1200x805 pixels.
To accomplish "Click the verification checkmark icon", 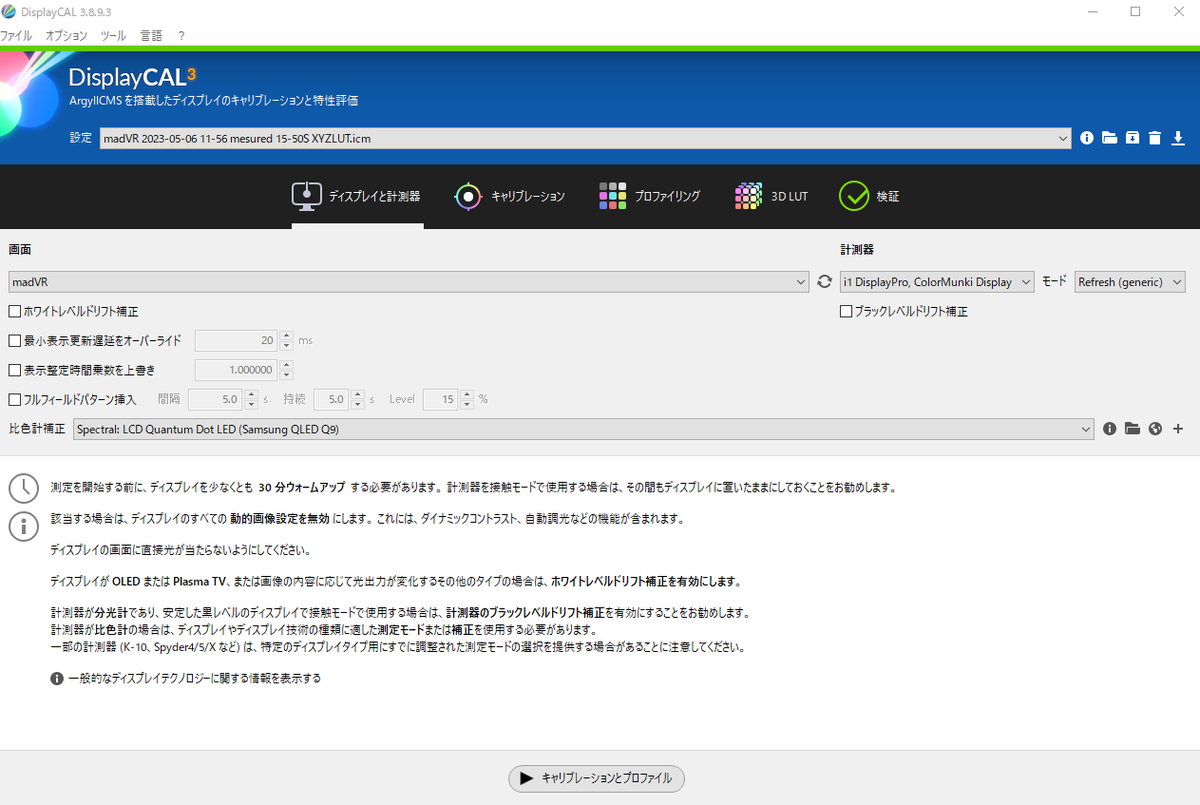I will click(854, 196).
